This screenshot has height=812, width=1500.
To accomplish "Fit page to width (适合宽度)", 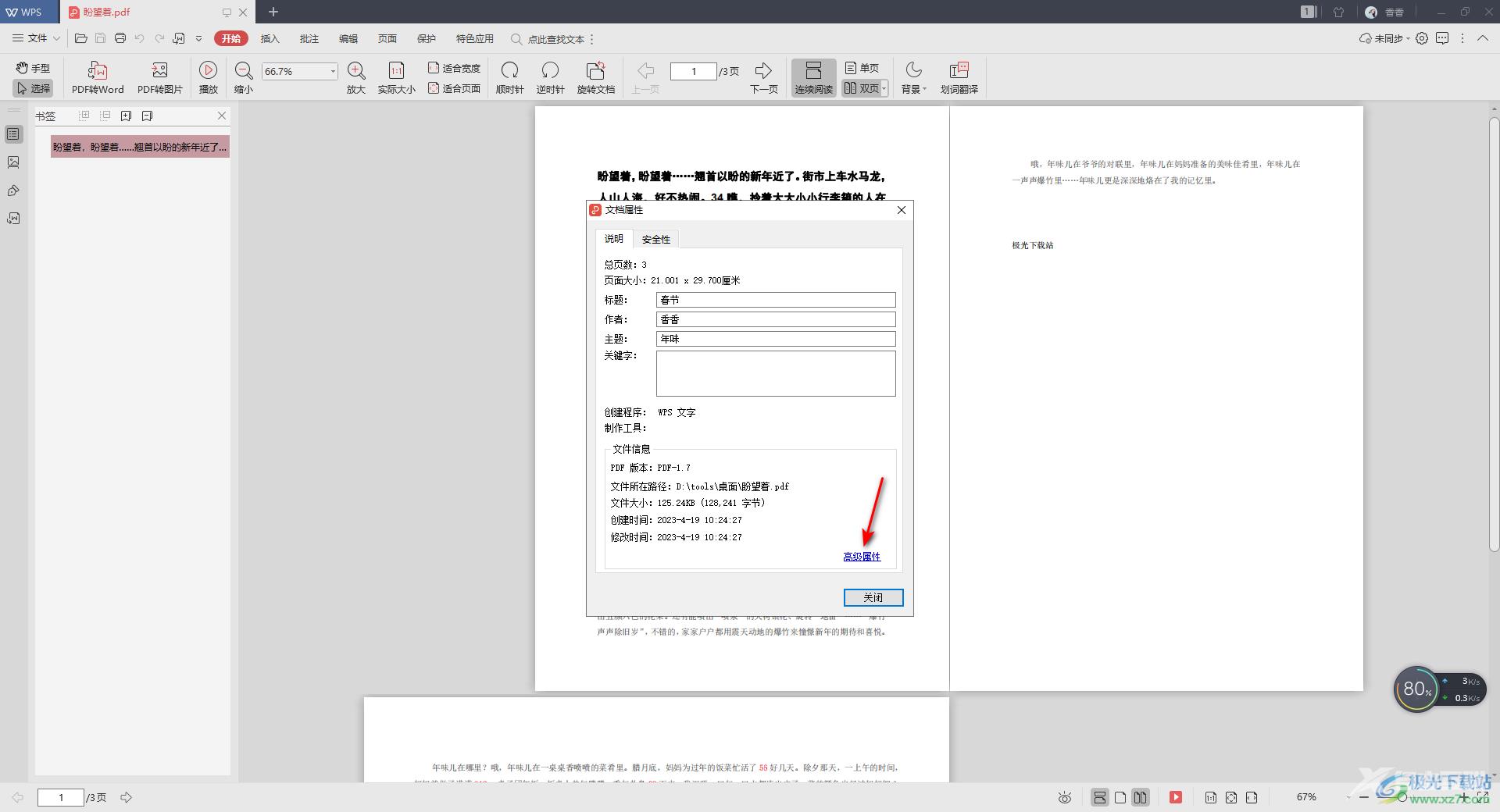I will coord(454,68).
